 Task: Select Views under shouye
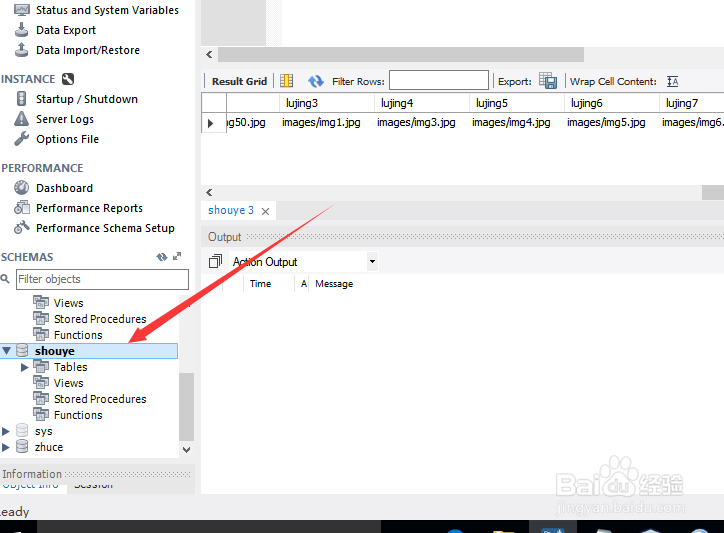click(x=68, y=383)
